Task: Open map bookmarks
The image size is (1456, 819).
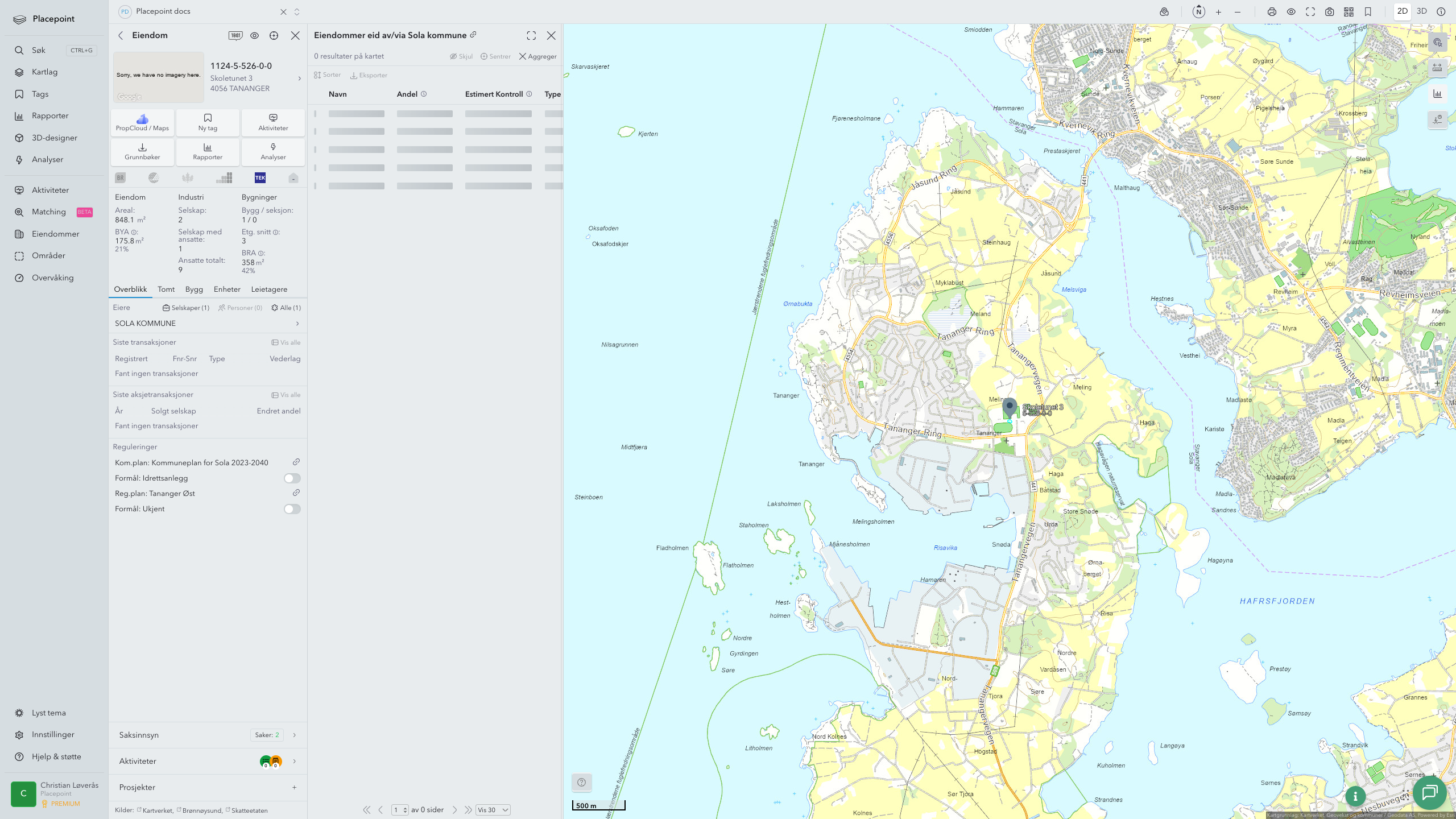Action: 1368,12
